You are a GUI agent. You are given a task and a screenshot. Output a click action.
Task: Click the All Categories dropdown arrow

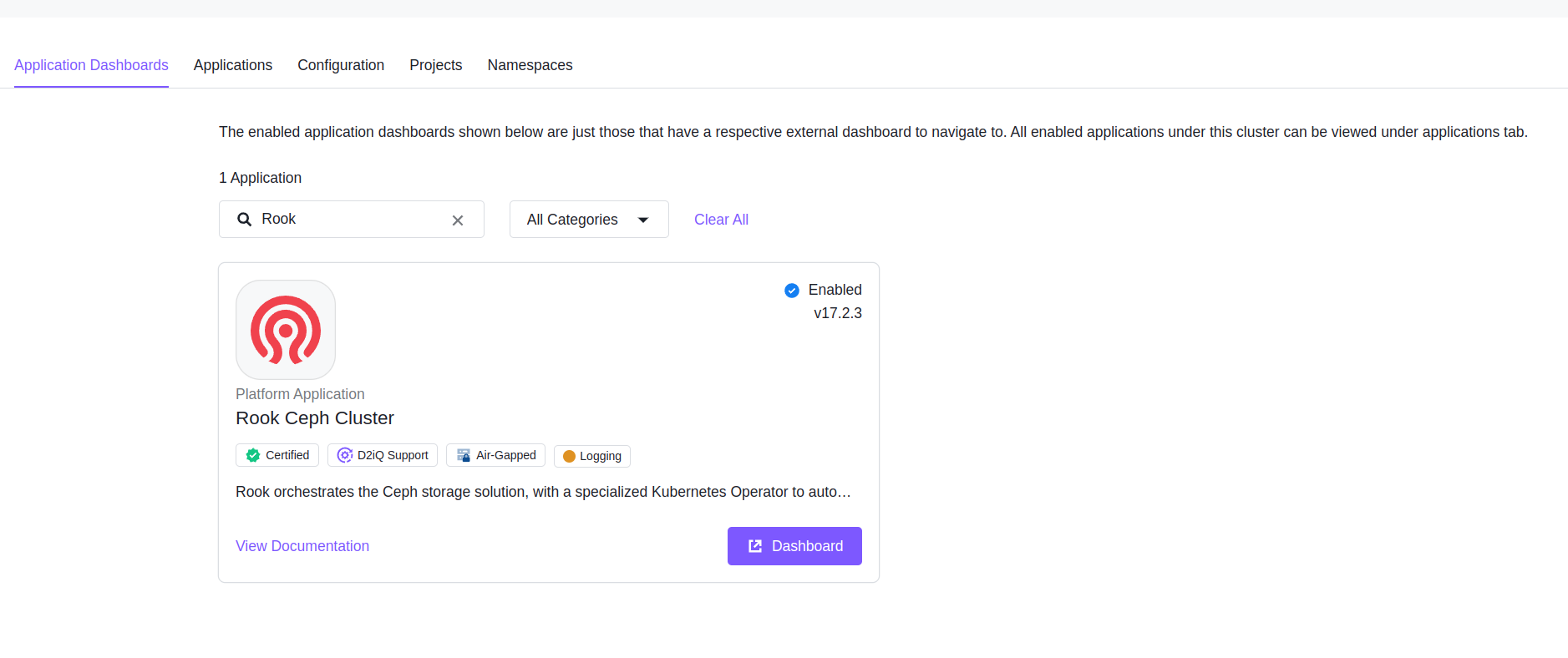pos(643,220)
